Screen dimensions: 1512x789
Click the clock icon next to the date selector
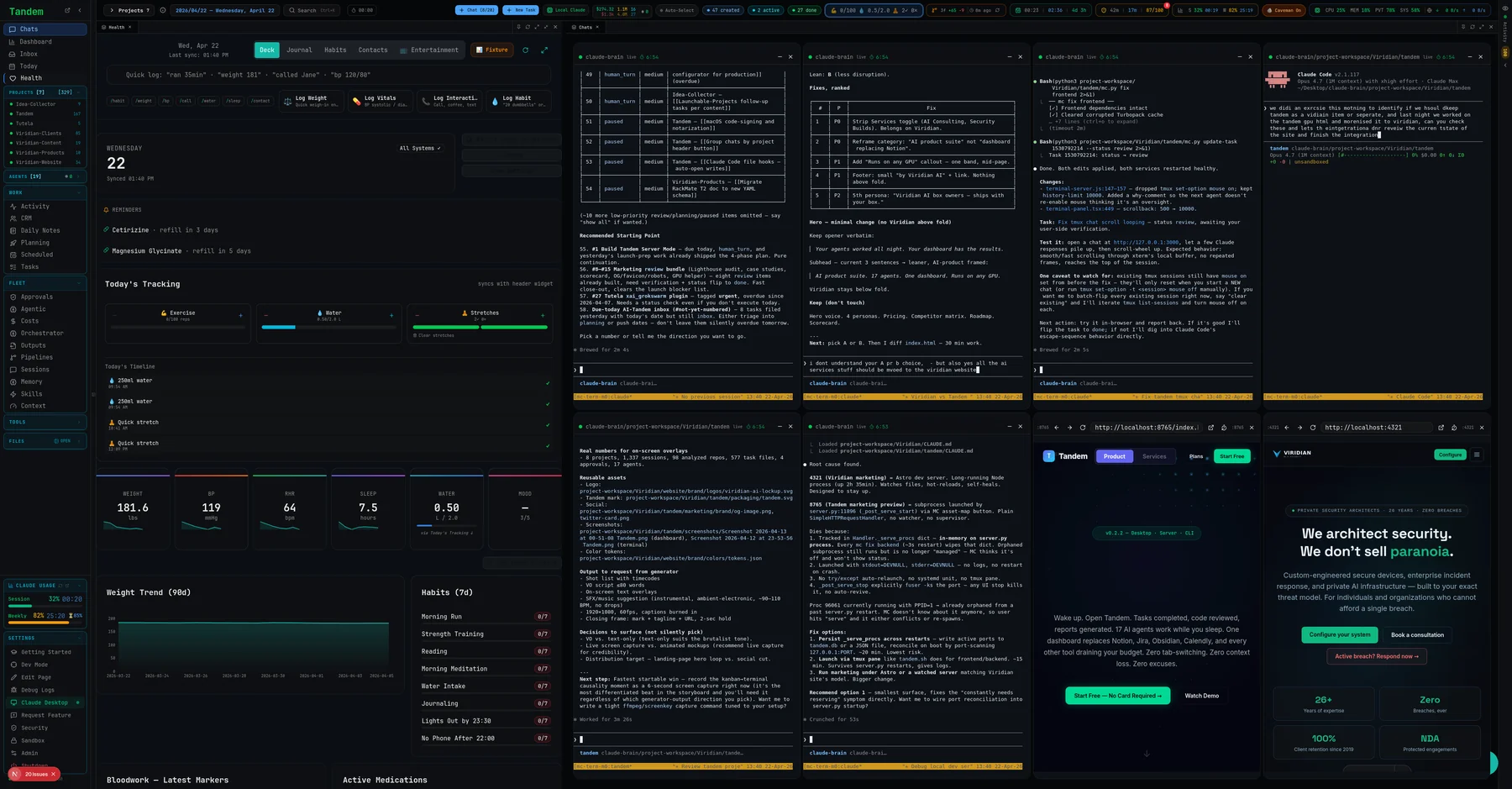(163, 10)
